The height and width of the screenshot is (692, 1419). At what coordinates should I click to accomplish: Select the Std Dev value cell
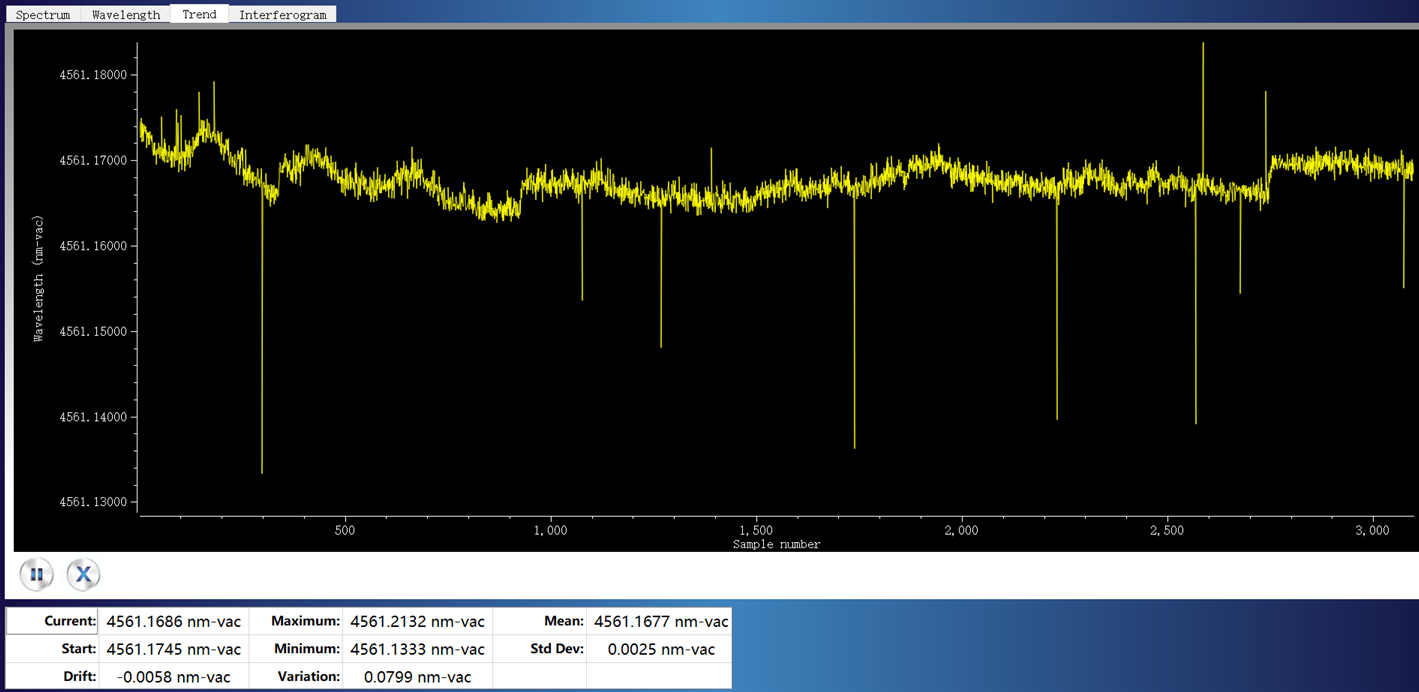point(660,649)
